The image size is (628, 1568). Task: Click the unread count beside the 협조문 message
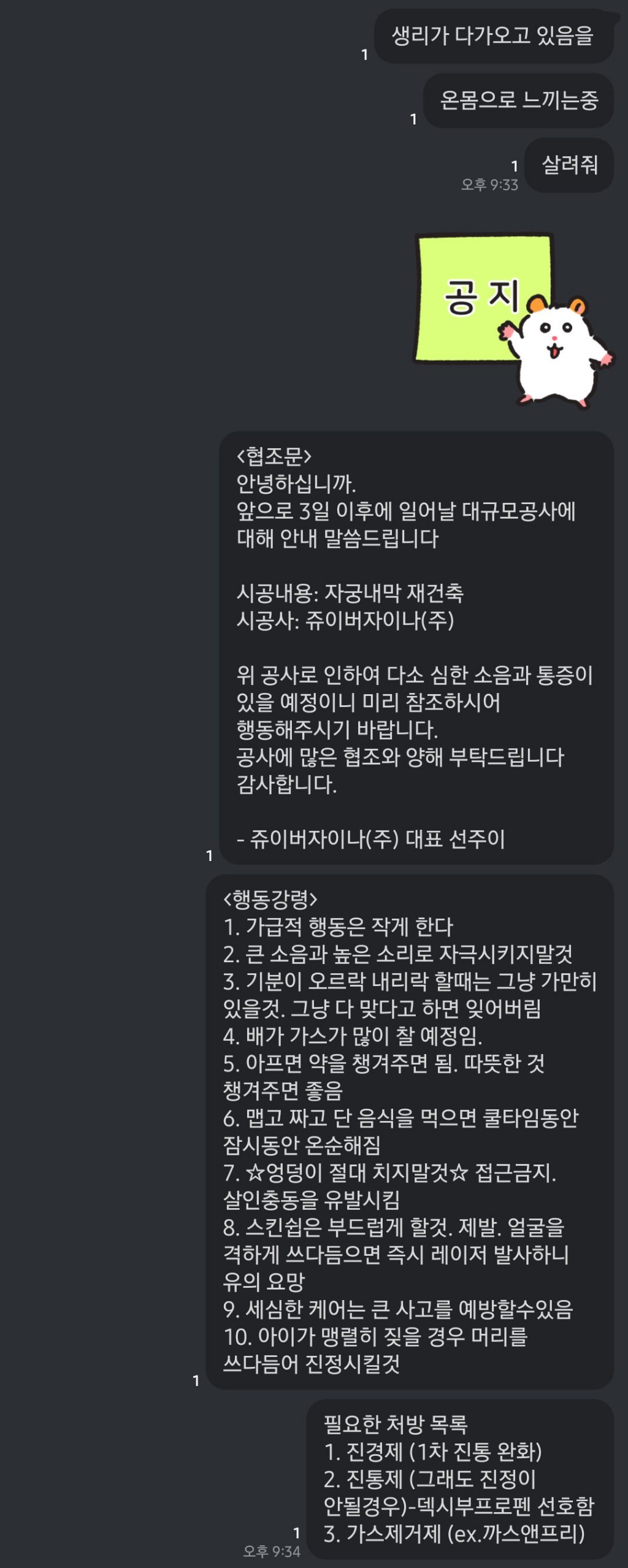[x=209, y=855]
